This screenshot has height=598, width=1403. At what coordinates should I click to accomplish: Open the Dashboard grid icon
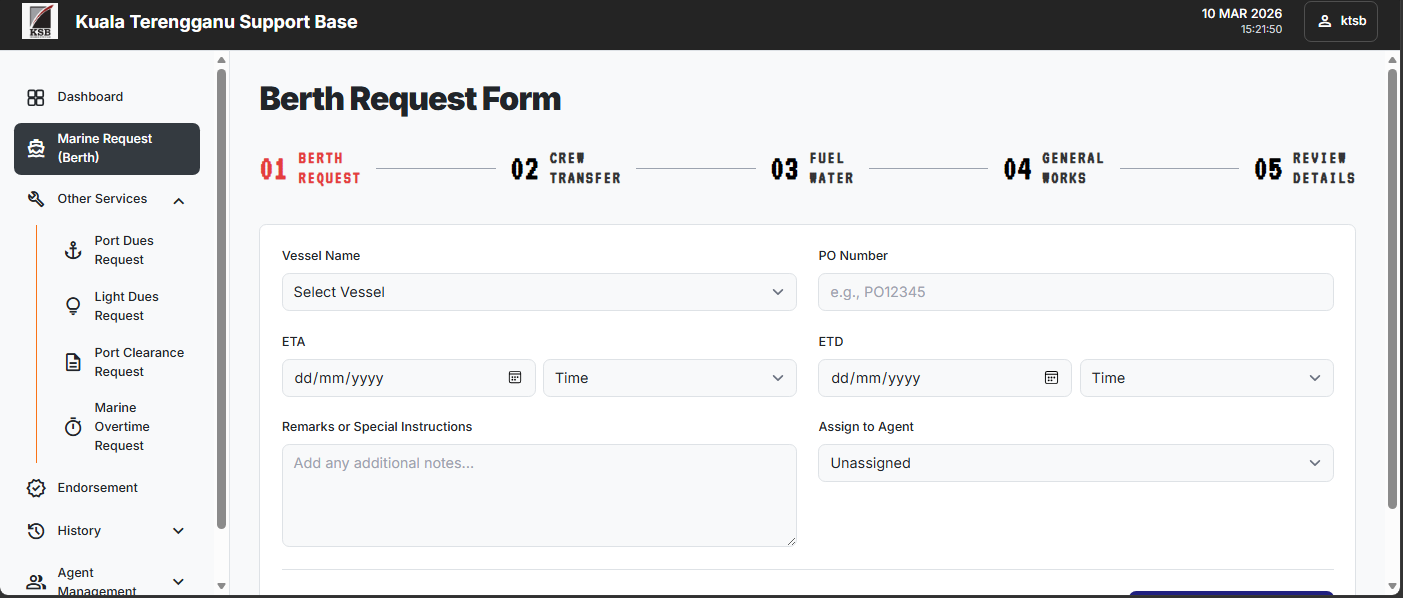tap(36, 98)
